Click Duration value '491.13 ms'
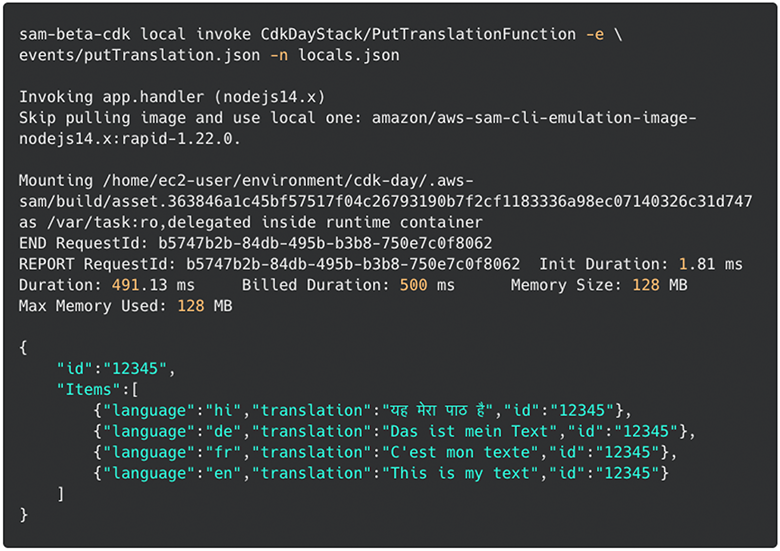780x551 pixels. [153, 285]
